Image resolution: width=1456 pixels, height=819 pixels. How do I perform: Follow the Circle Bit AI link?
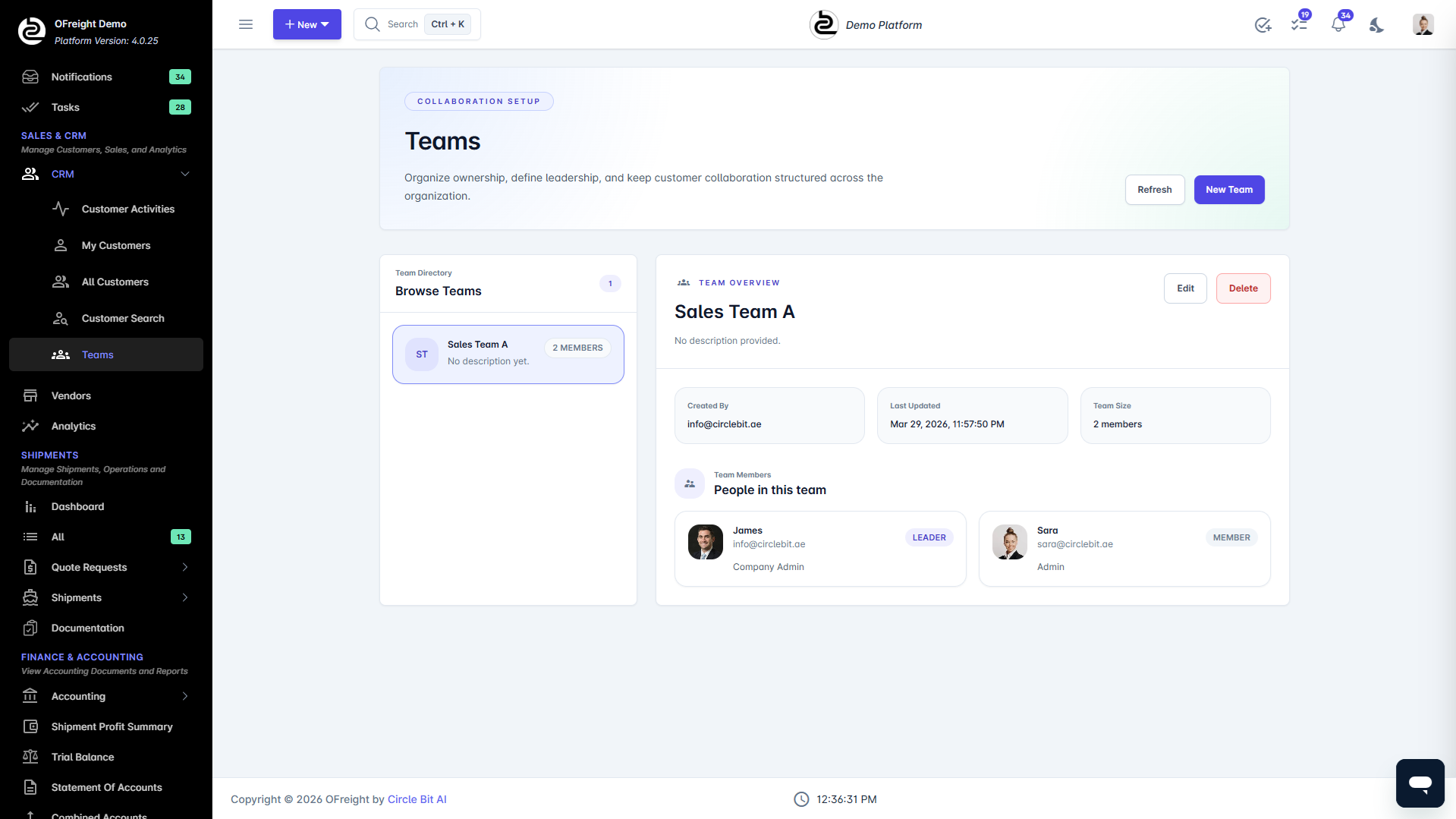coord(417,799)
